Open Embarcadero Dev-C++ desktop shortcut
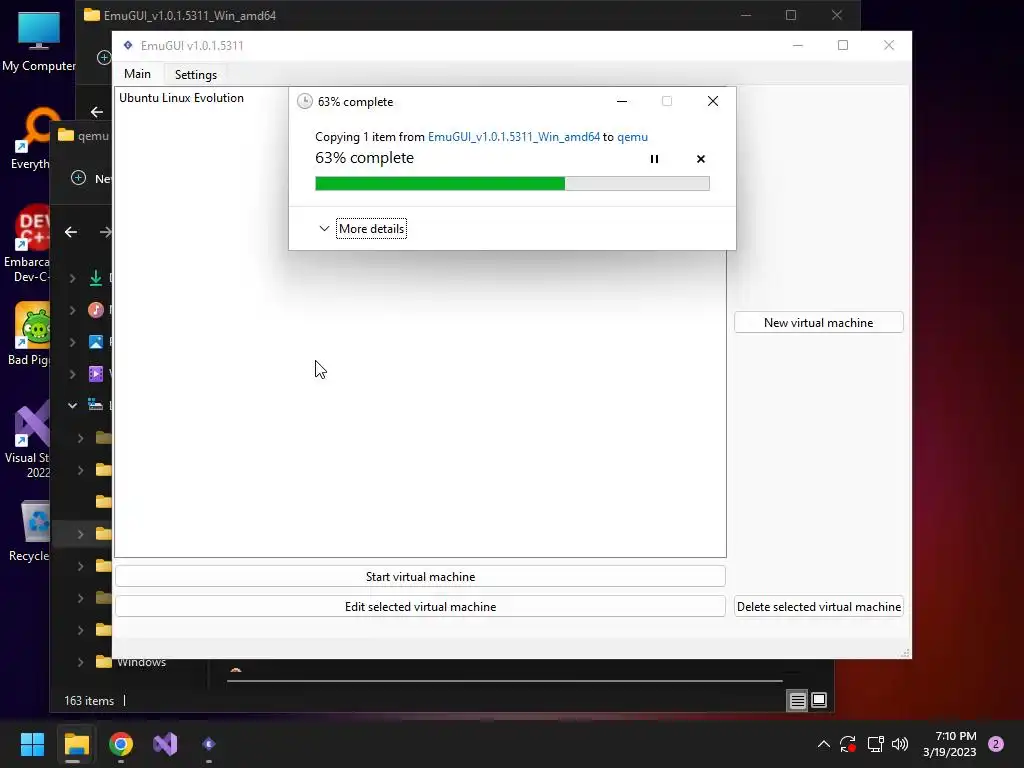Viewport: 1024px width, 768px height. click(27, 244)
